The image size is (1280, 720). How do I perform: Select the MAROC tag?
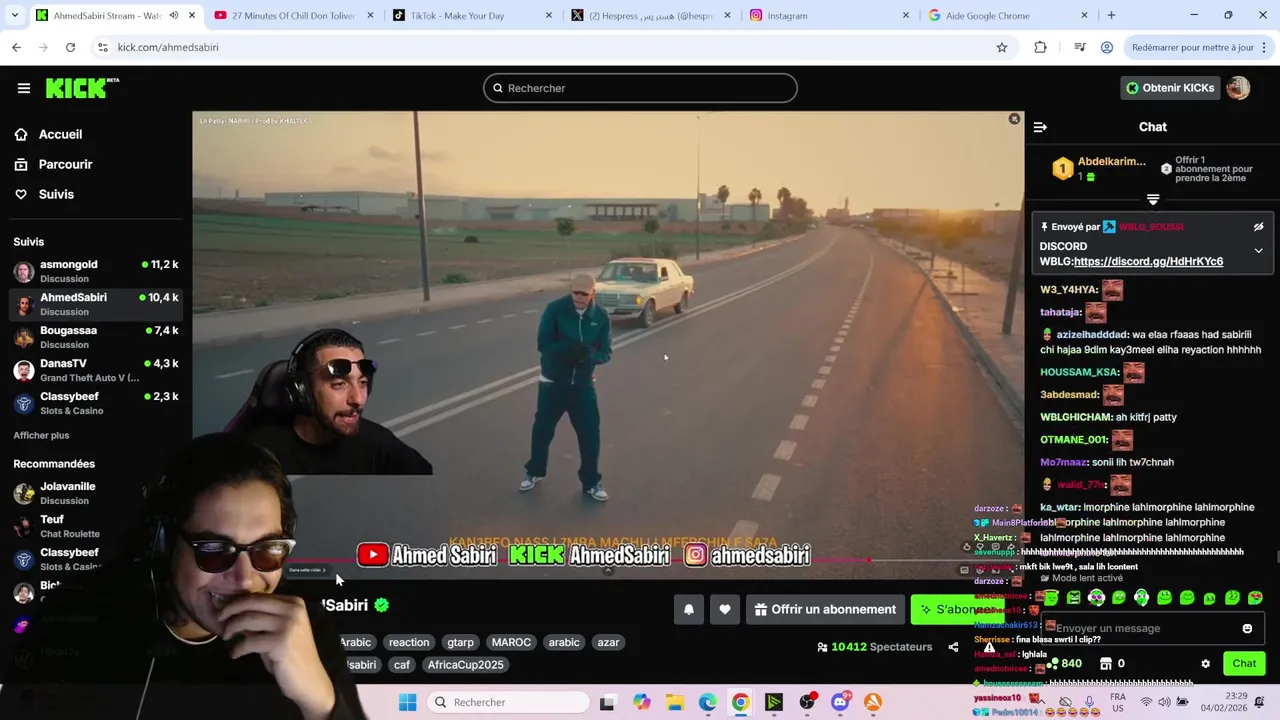pyautogui.click(x=511, y=642)
